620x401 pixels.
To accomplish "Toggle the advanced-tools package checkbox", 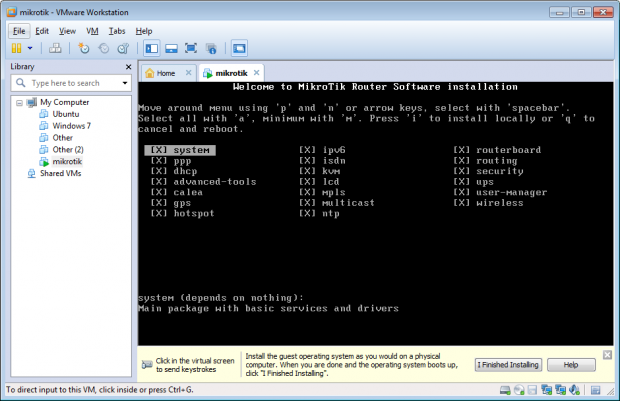I will [x=159, y=182].
